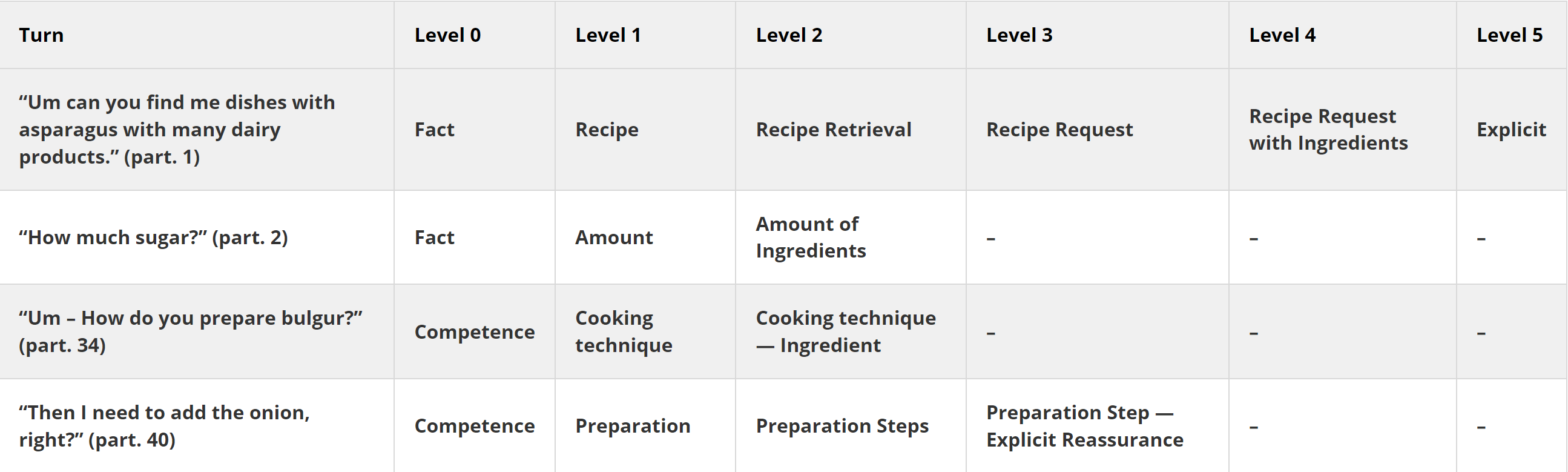Select the "Level 1" header cell
1568x472 pixels.
point(608,35)
